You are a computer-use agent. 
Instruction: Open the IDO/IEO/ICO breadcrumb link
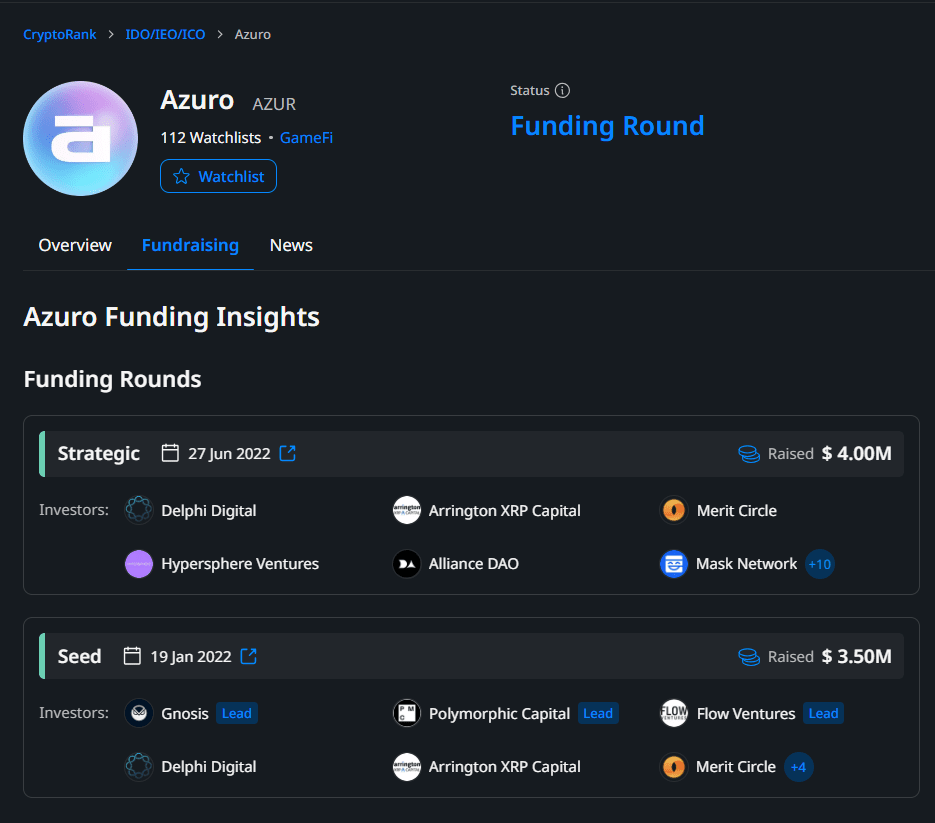point(165,35)
